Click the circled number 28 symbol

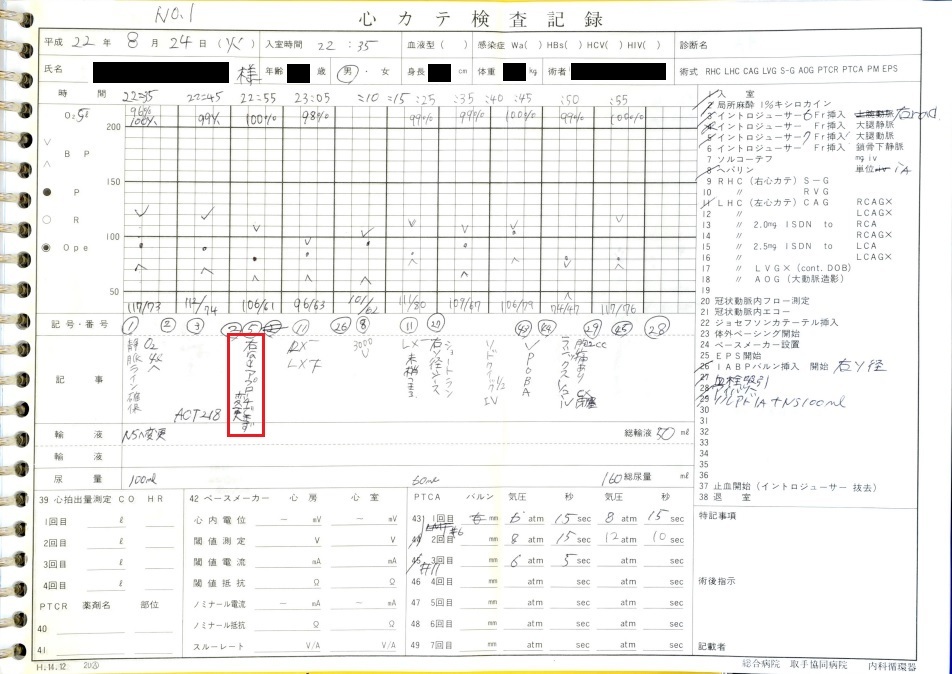click(x=657, y=325)
